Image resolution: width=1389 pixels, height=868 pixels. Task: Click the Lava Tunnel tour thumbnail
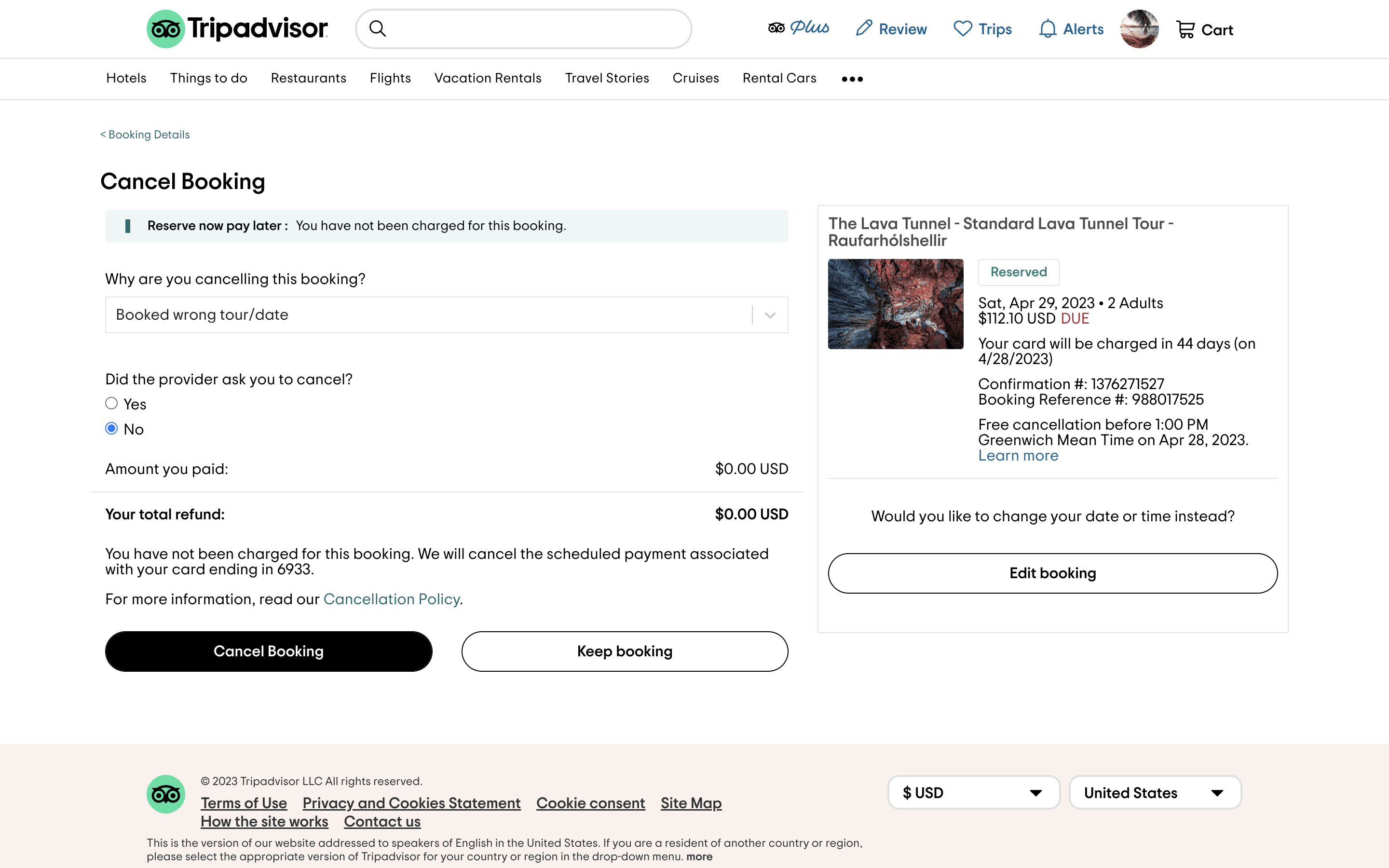click(896, 304)
